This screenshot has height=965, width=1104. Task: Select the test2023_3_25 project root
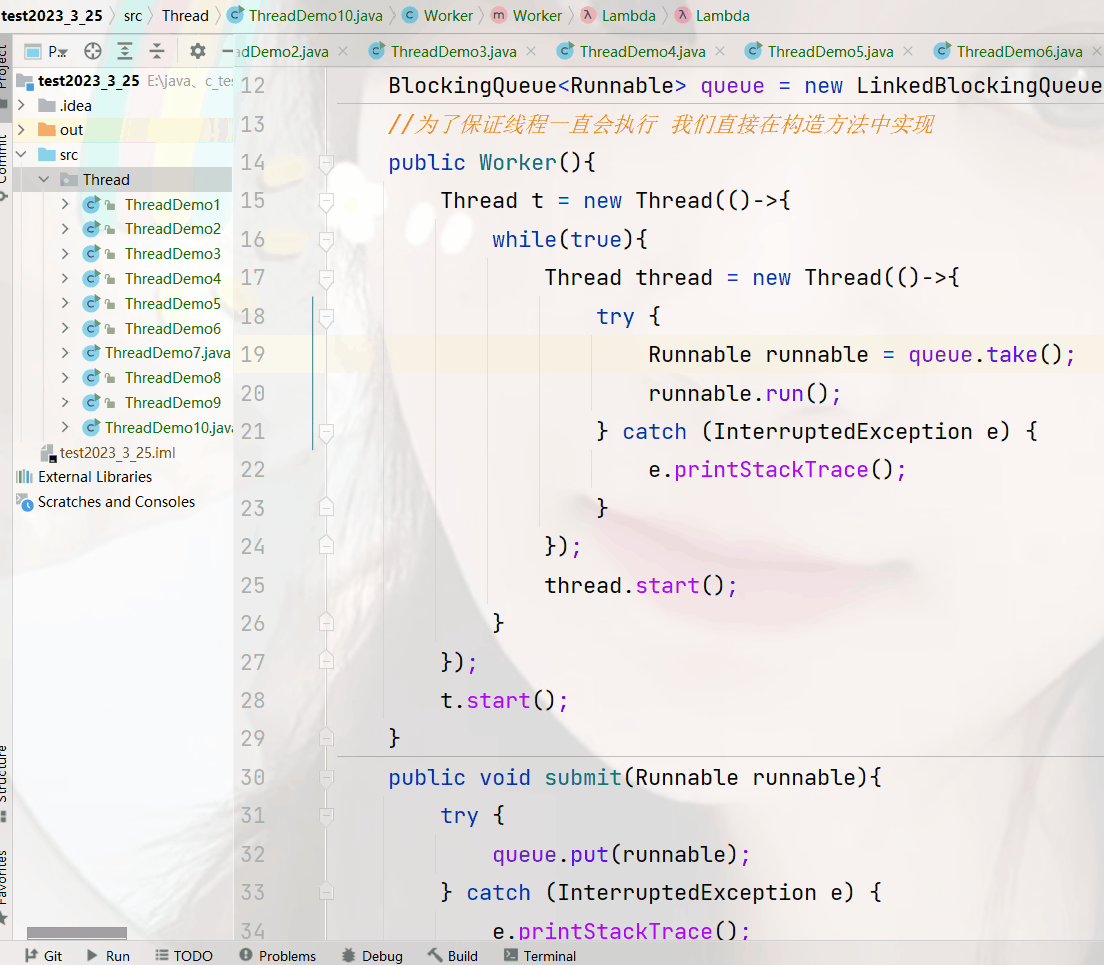coord(89,81)
